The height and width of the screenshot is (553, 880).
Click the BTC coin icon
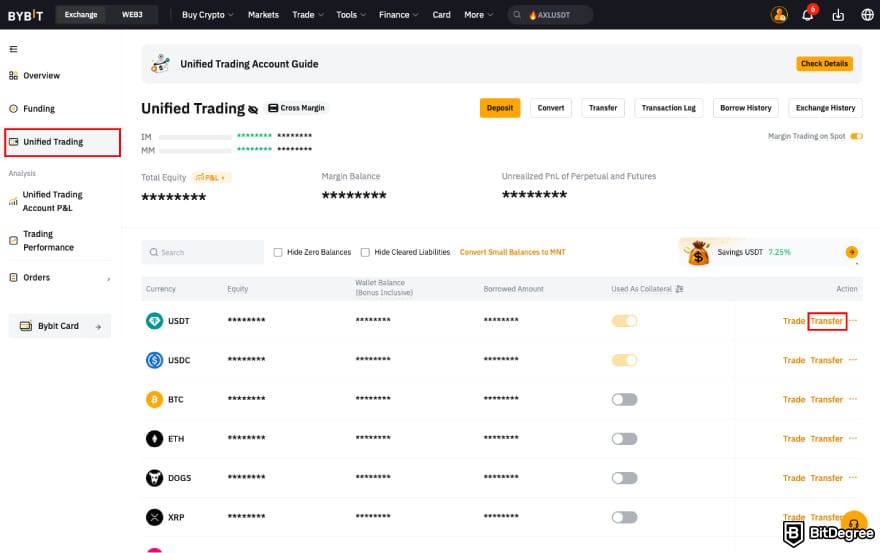click(154, 399)
